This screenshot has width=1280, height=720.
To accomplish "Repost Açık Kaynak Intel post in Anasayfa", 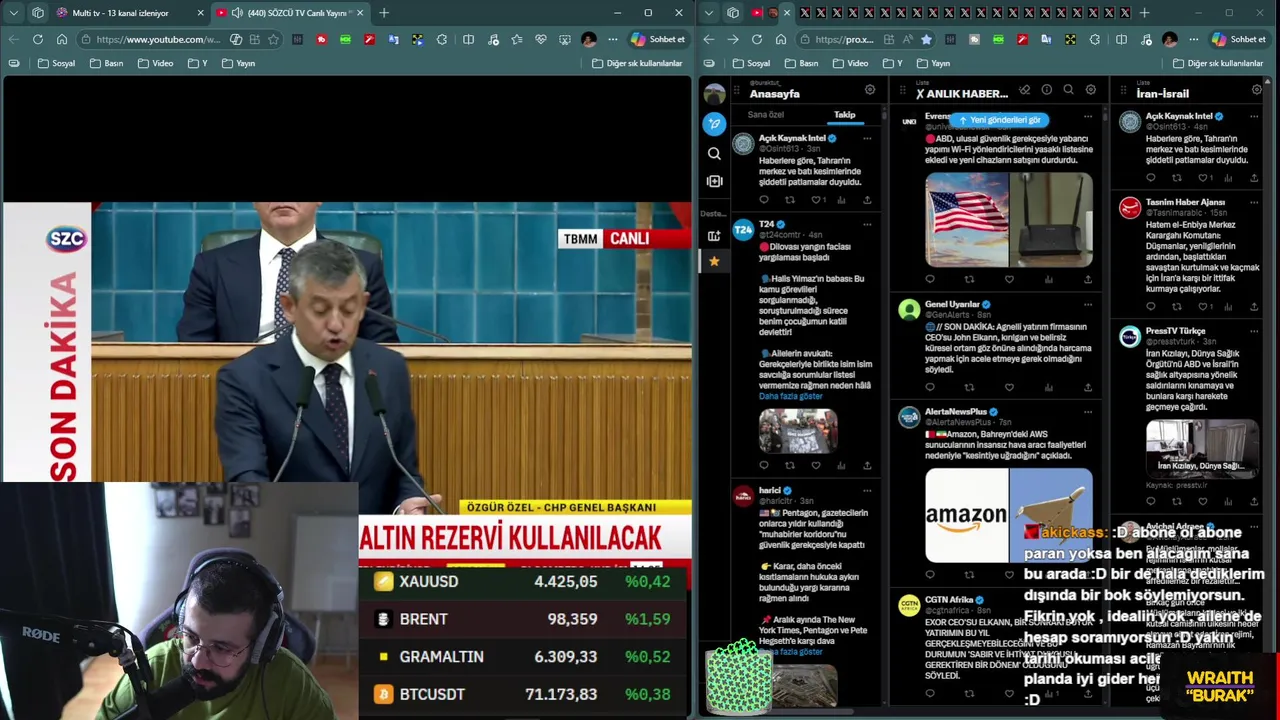I will click(x=790, y=200).
